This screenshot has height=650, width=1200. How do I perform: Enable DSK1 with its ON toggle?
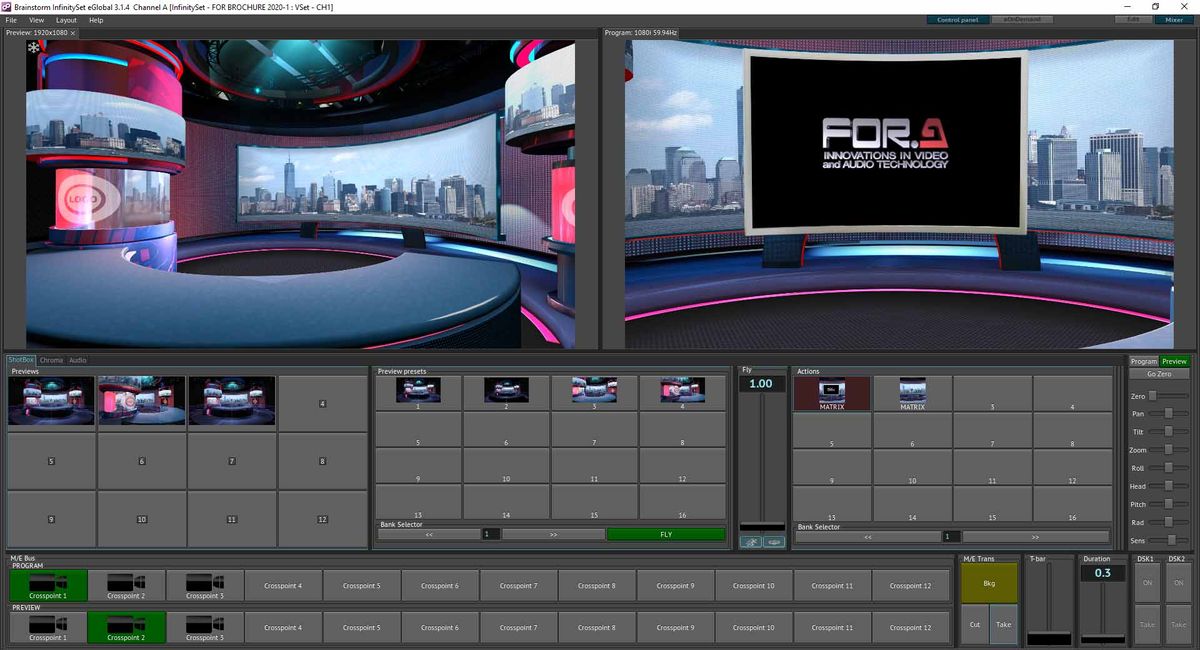click(x=1146, y=582)
